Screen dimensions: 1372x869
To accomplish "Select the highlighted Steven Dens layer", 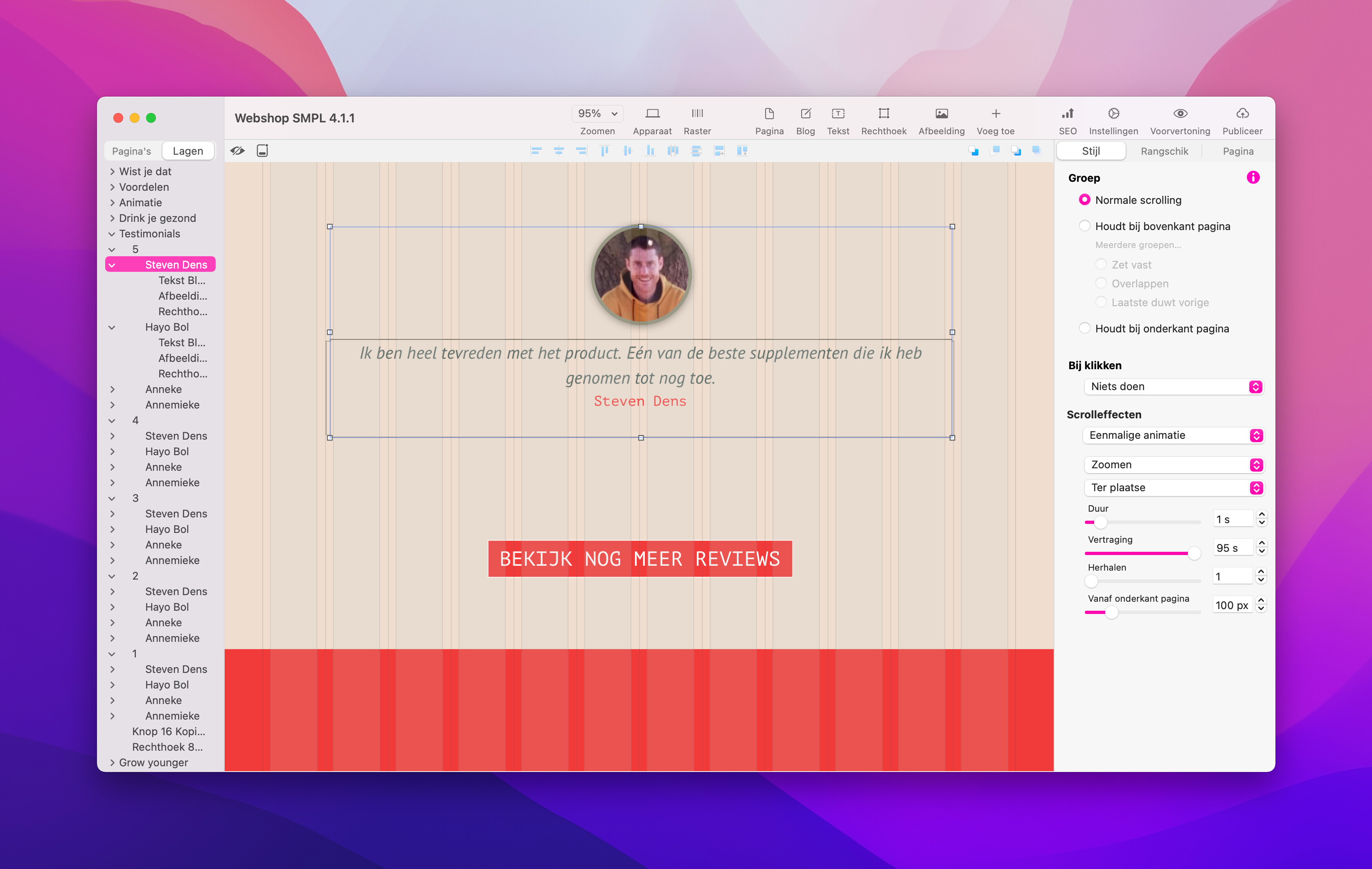I will click(160, 264).
